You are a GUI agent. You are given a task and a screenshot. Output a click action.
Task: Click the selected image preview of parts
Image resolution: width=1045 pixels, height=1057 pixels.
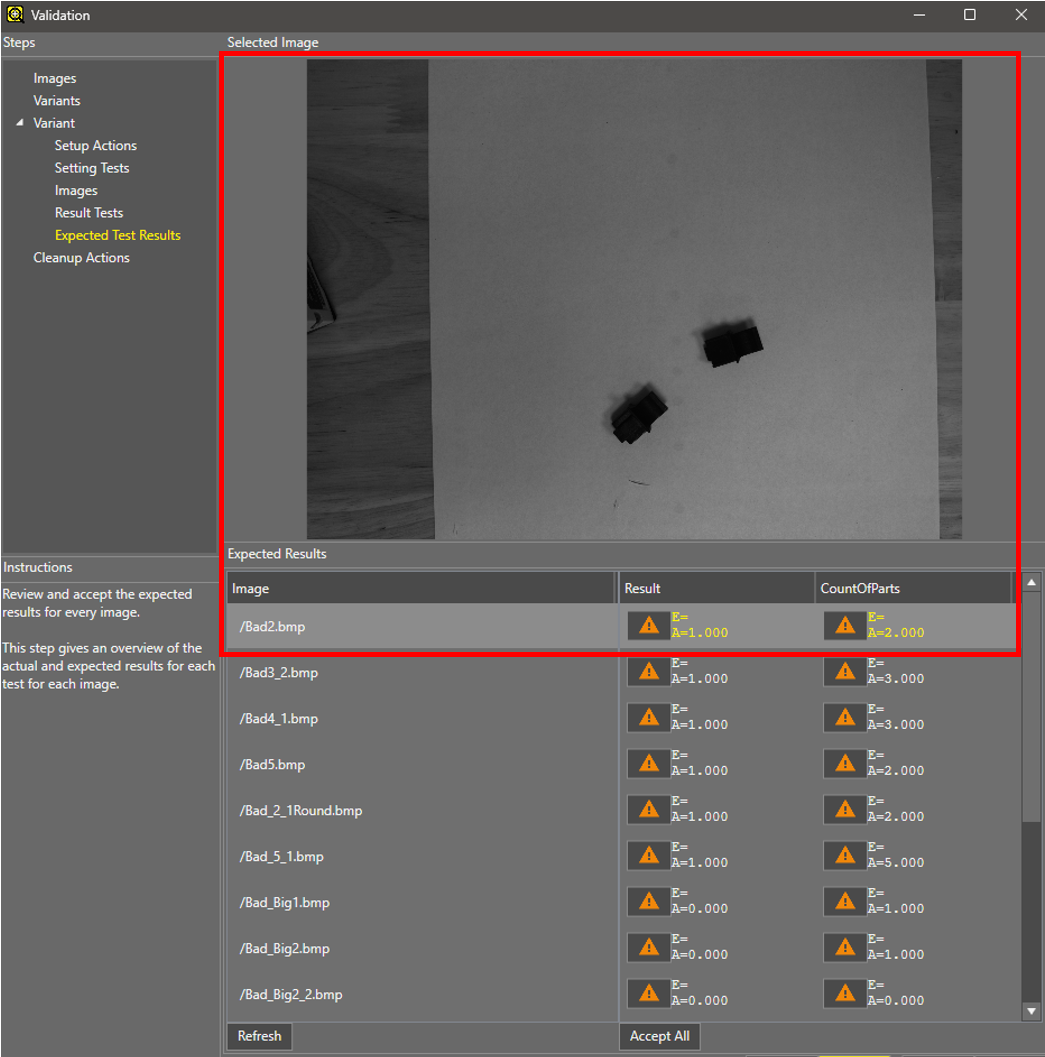[x=634, y=299]
